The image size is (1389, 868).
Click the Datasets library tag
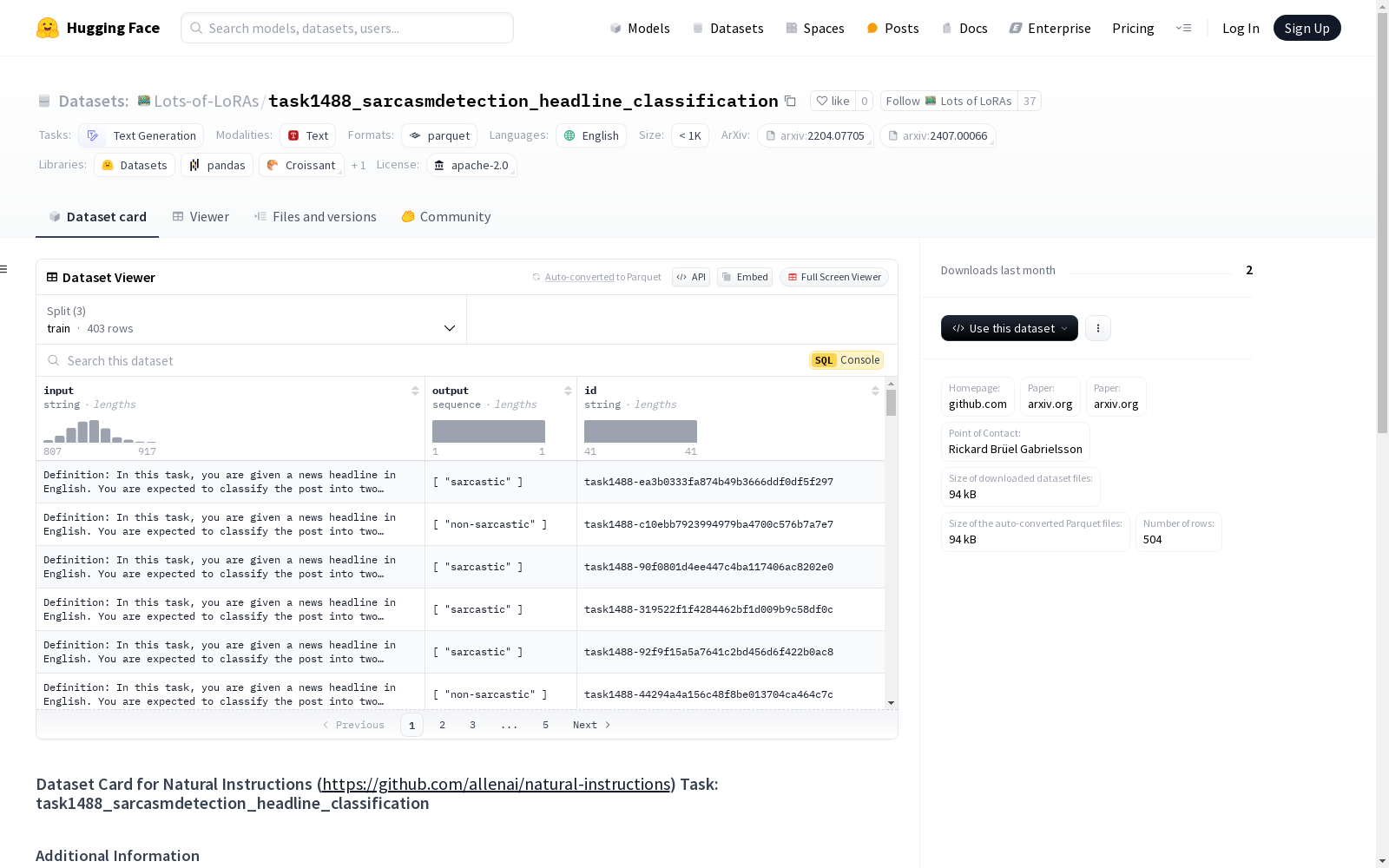(135, 165)
